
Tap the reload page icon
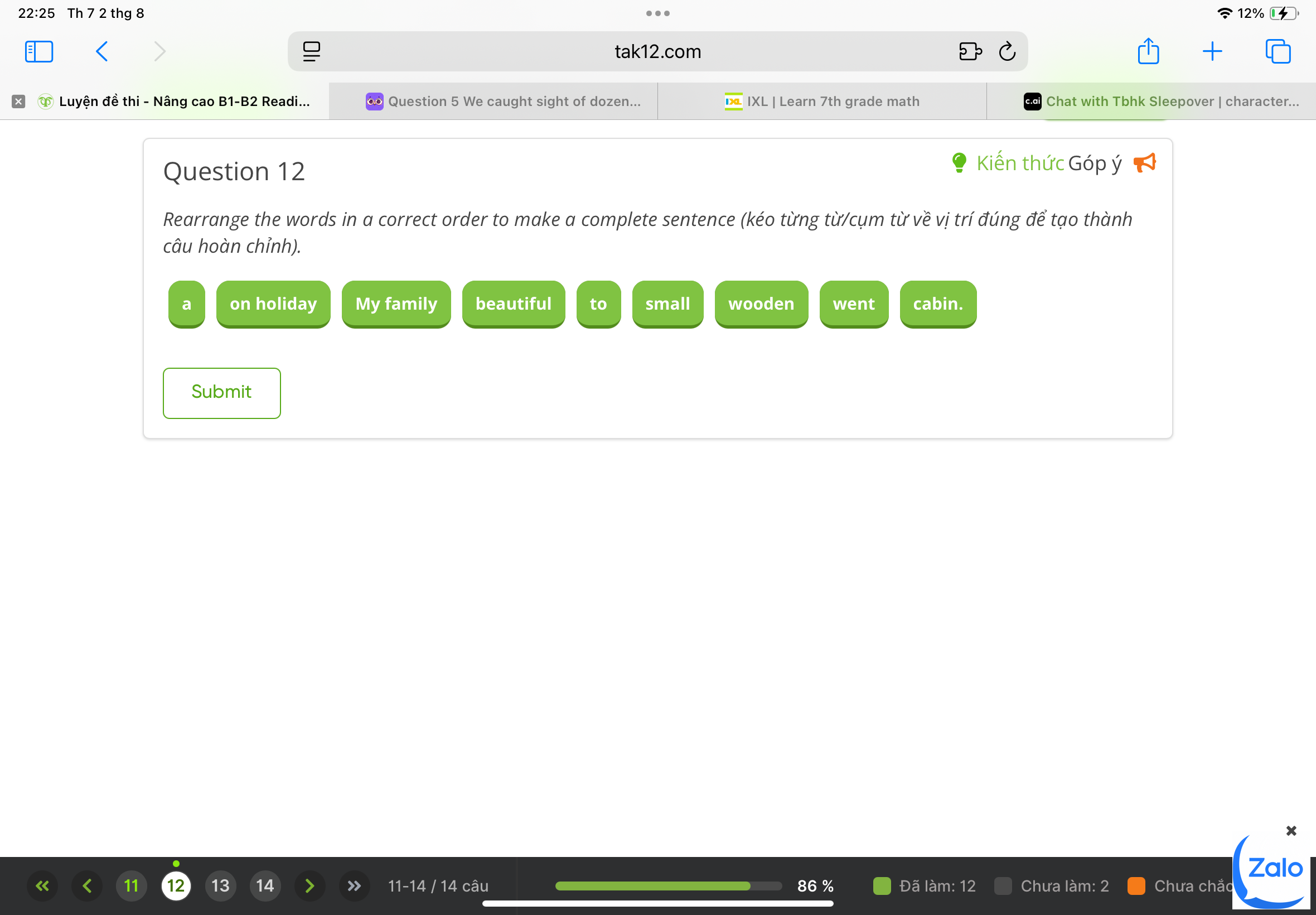(1007, 51)
